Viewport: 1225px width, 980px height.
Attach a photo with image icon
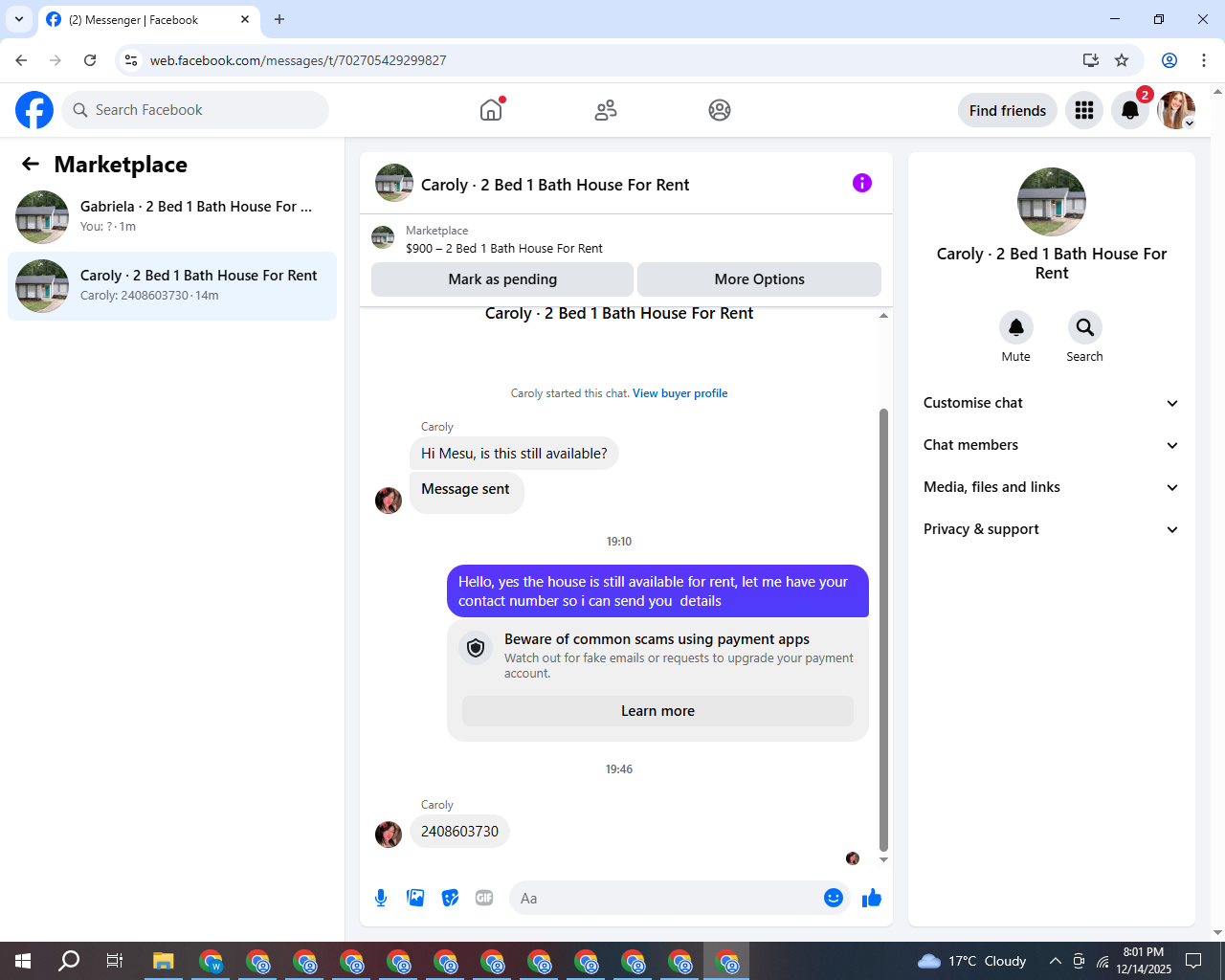point(415,898)
